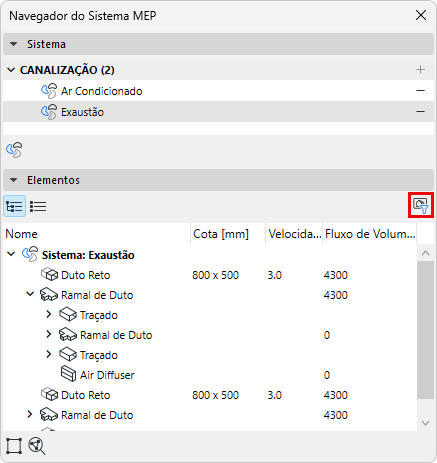Viewport: 437px width, 463px height.
Task: Sort by the Cota [mm] column header
Action: [x=228, y=234]
